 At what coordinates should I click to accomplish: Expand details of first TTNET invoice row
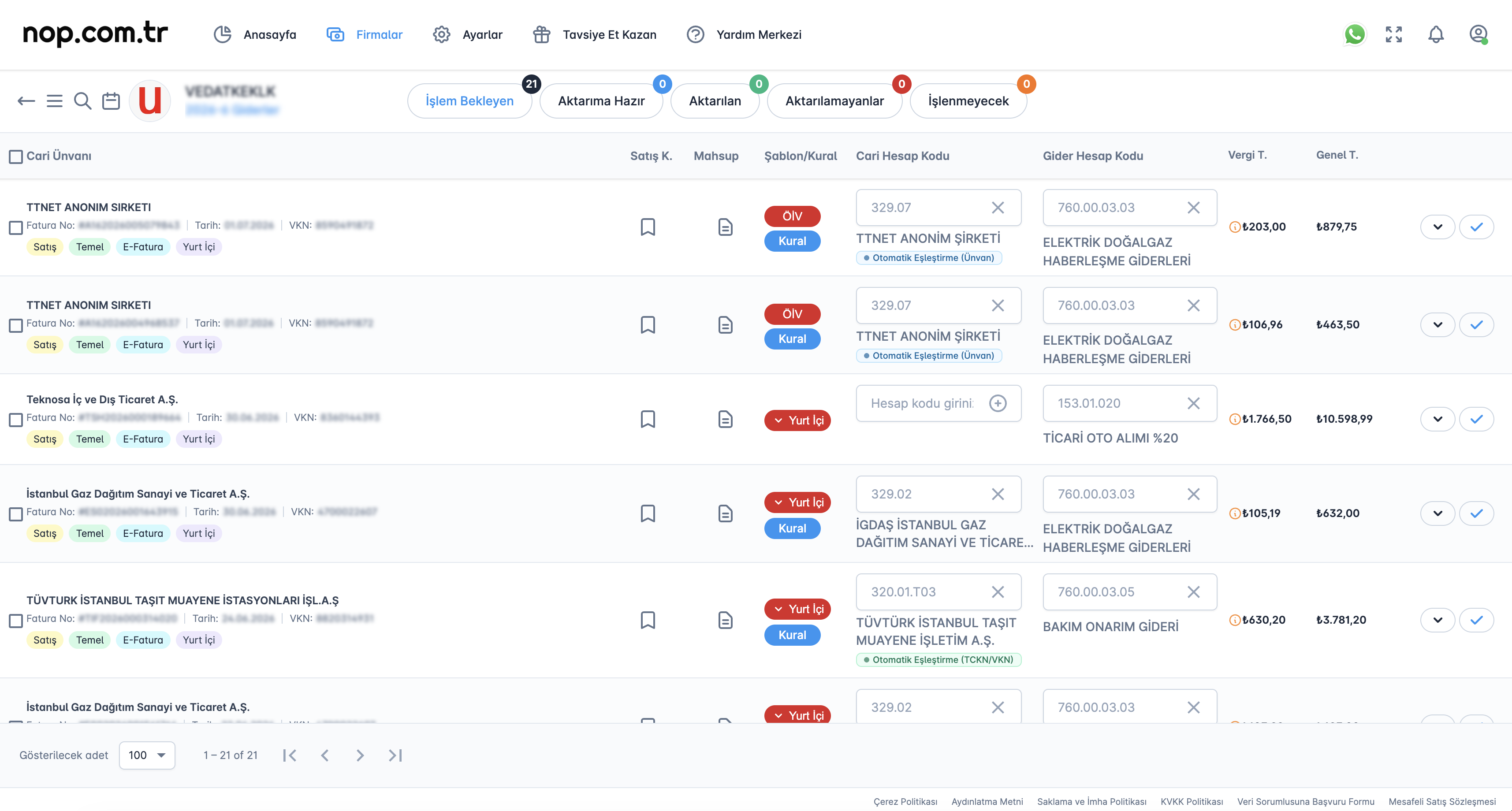[x=1438, y=227]
